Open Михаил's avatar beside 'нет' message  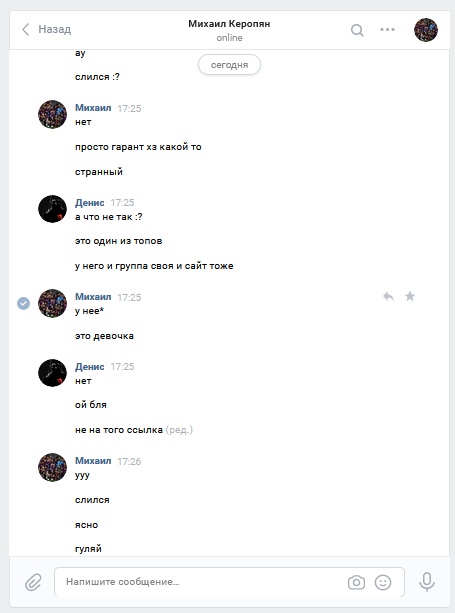[x=52, y=114]
